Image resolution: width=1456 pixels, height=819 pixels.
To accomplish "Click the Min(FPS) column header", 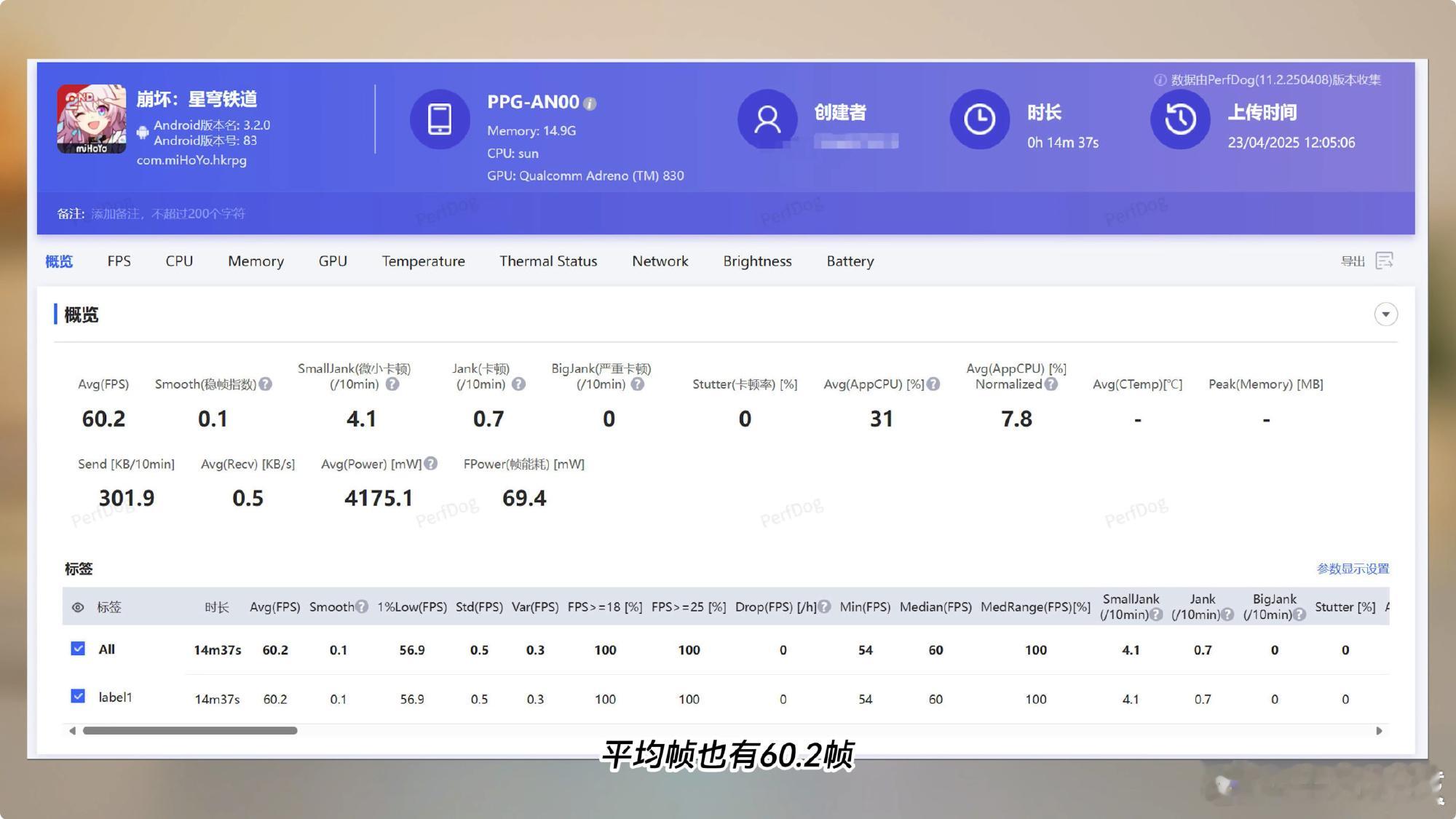I will click(865, 607).
